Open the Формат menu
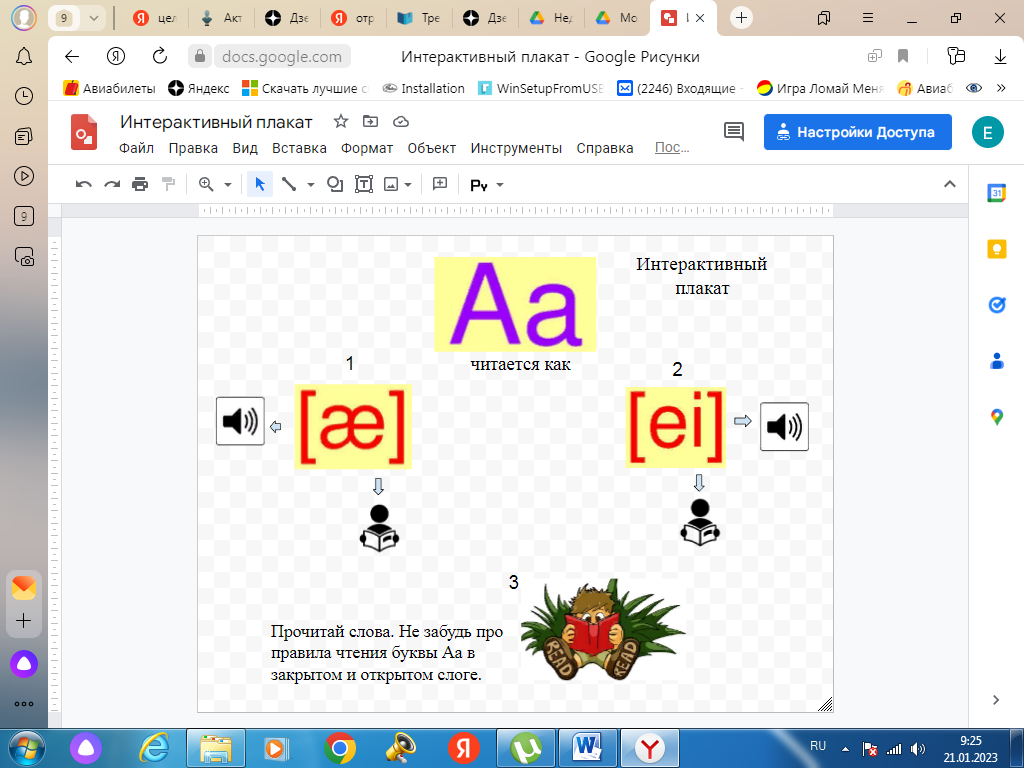The height and width of the screenshot is (768, 1024). coord(367,148)
